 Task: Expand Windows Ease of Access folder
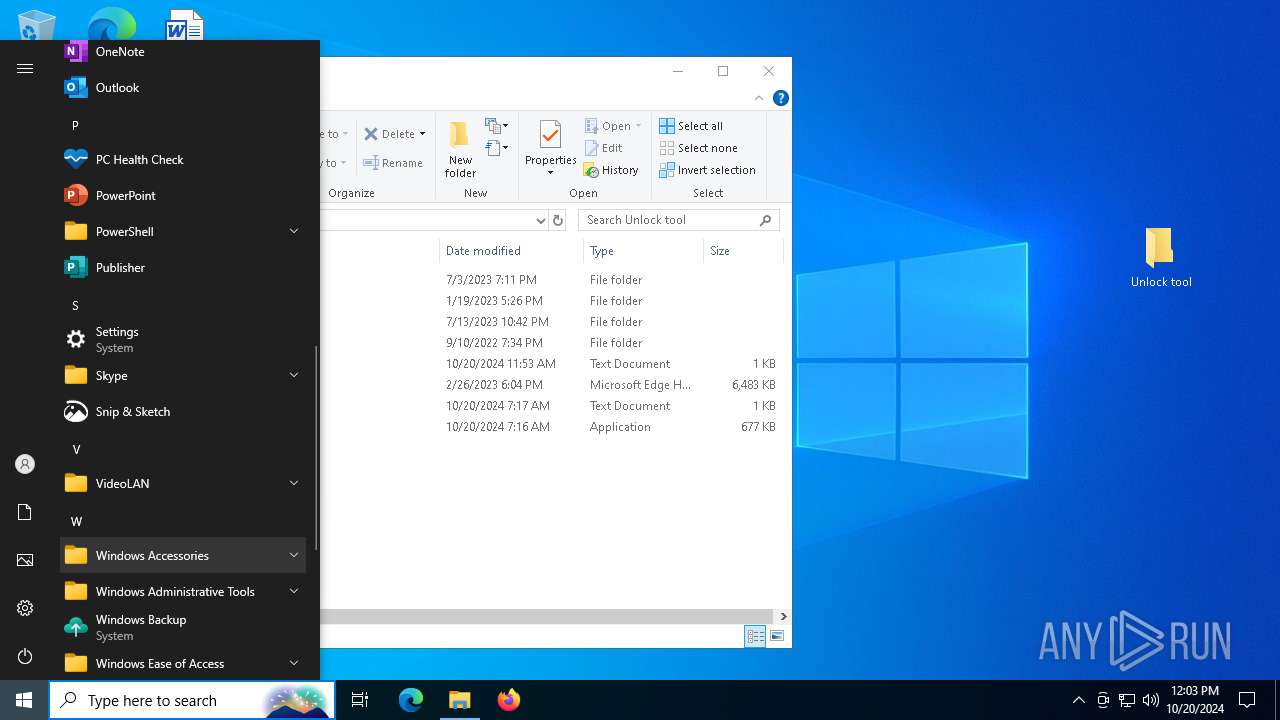[x=183, y=663]
